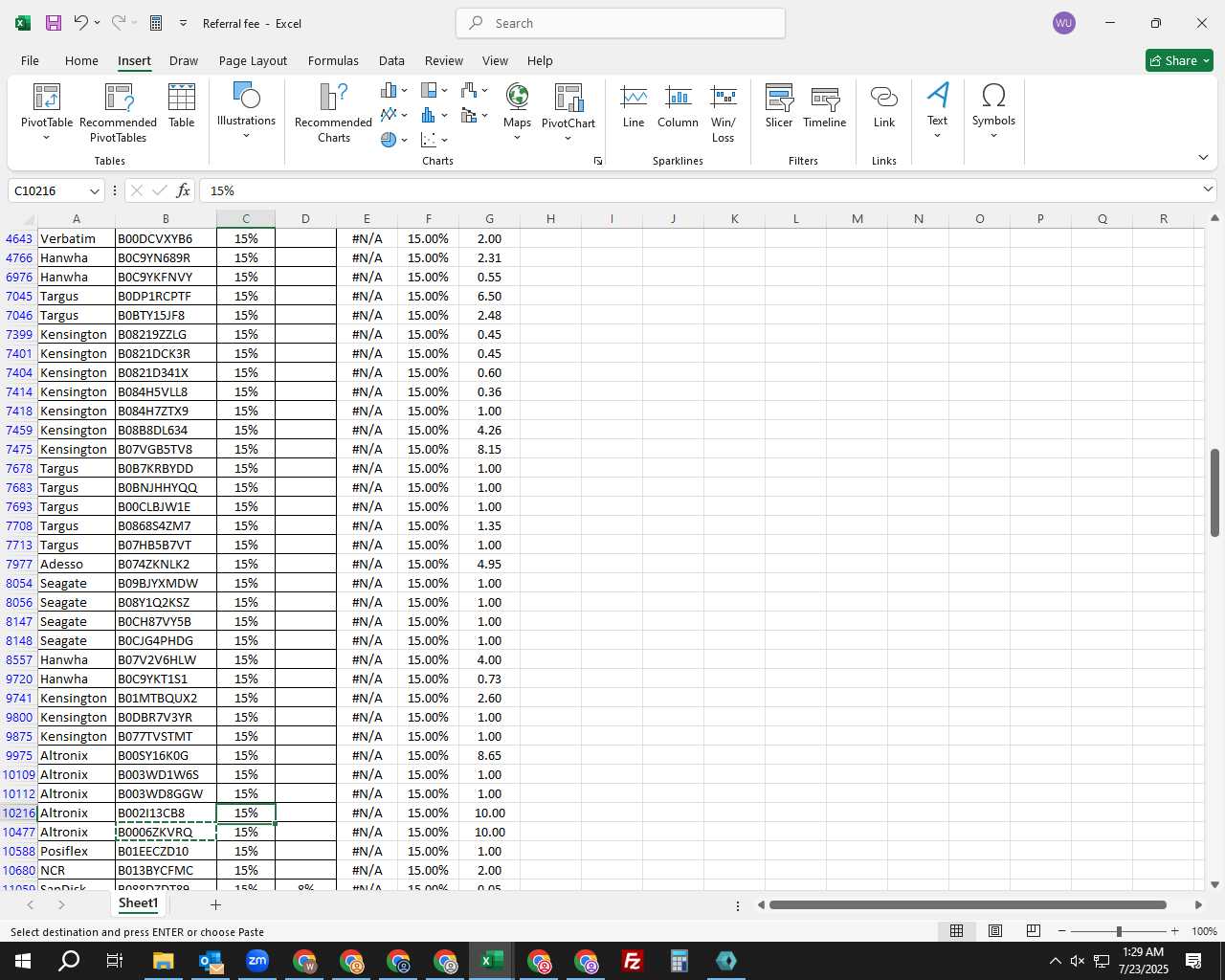
Task: Select the Sheet1 tab
Action: pos(138,903)
